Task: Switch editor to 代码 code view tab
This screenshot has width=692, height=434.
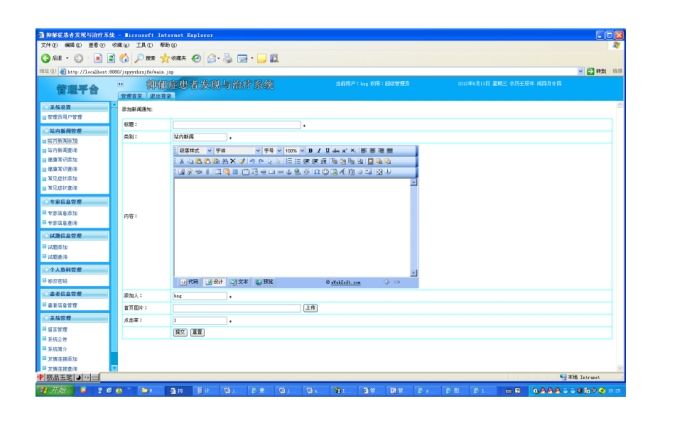Action: click(190, 282)
